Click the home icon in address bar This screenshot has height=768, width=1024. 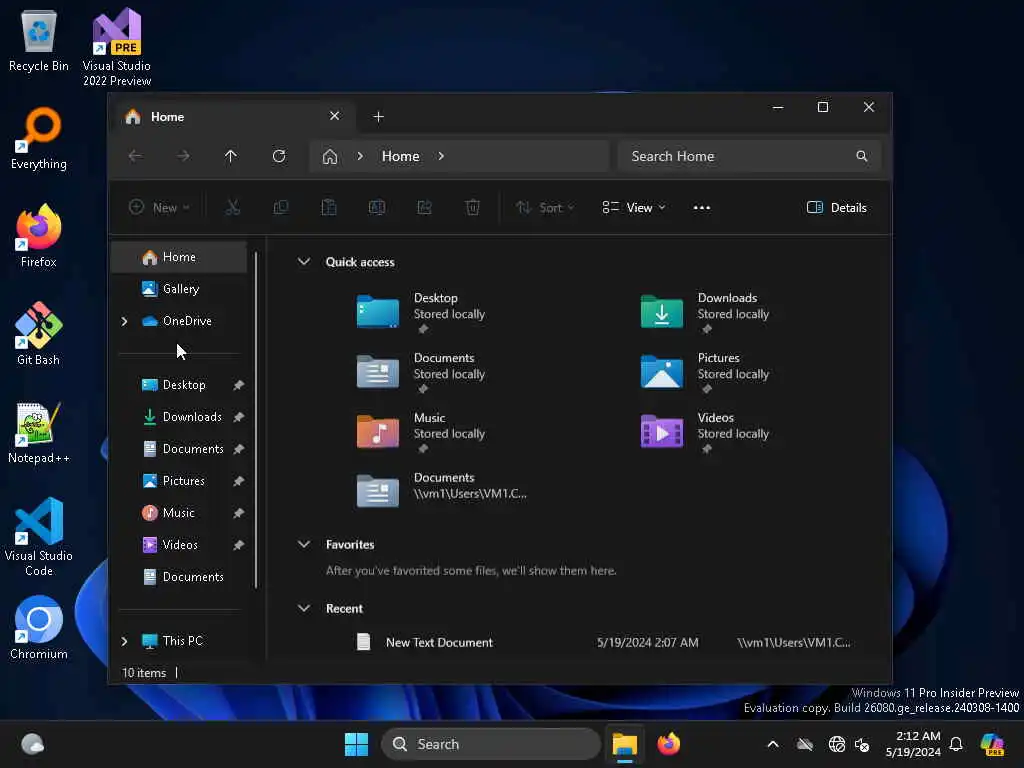pos(330,157)
